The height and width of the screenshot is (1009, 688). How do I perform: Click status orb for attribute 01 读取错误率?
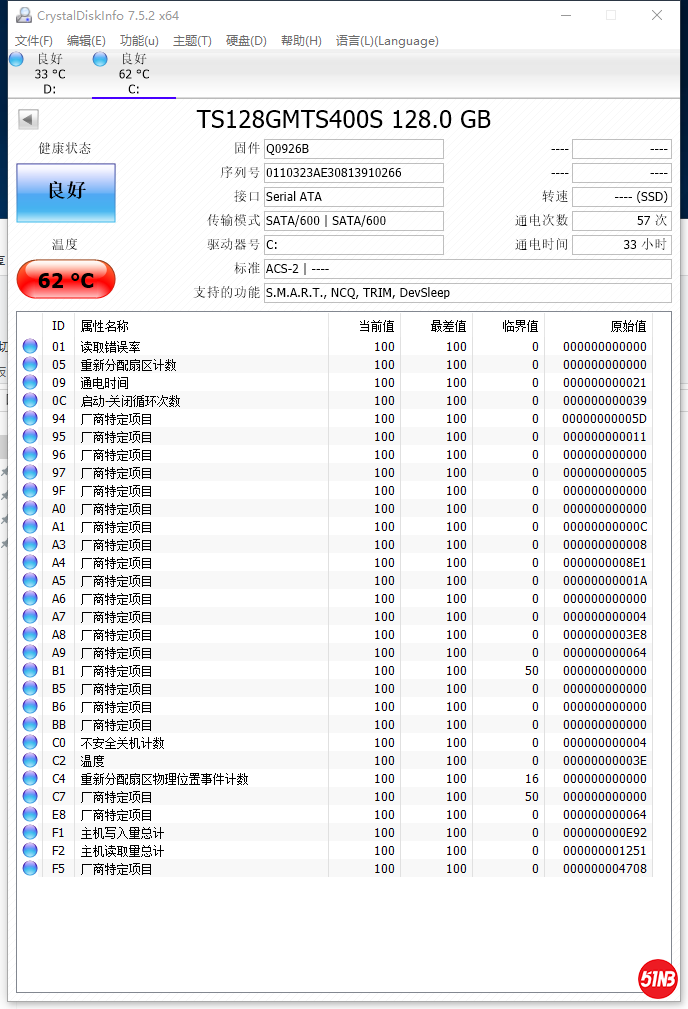(x=30, y=347)
